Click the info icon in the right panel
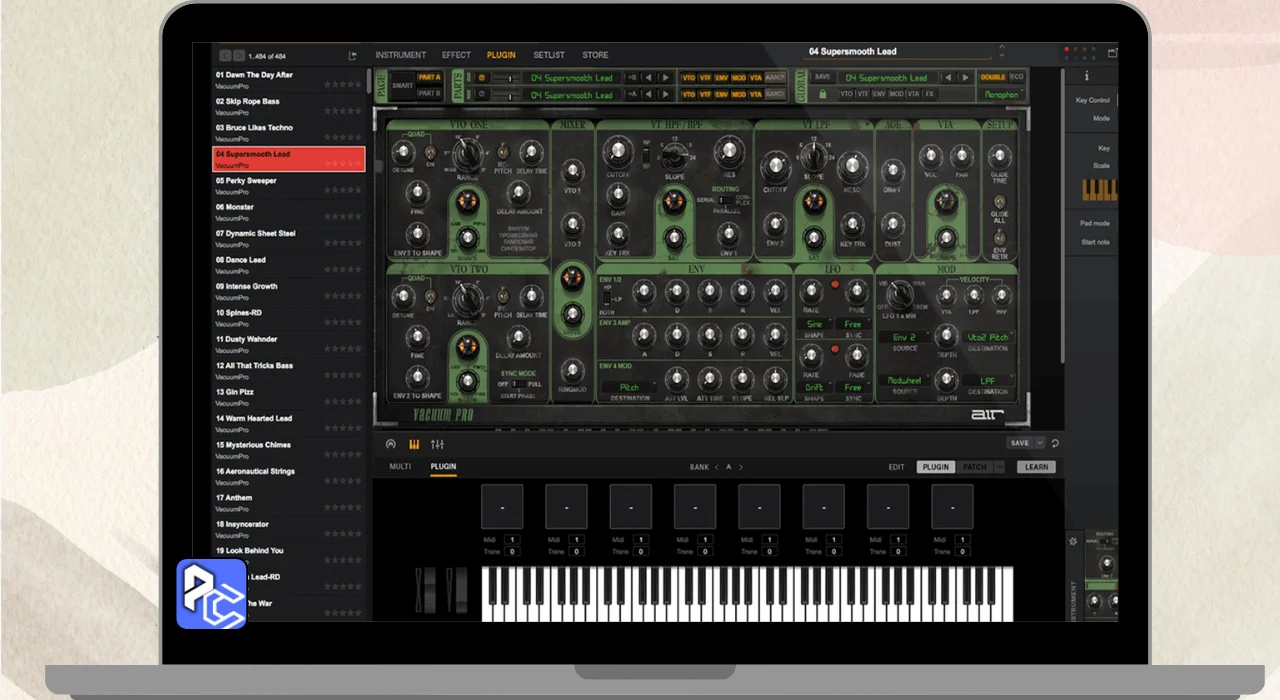The height and width of the screenshot is (700, 1280). point(1087,76)
